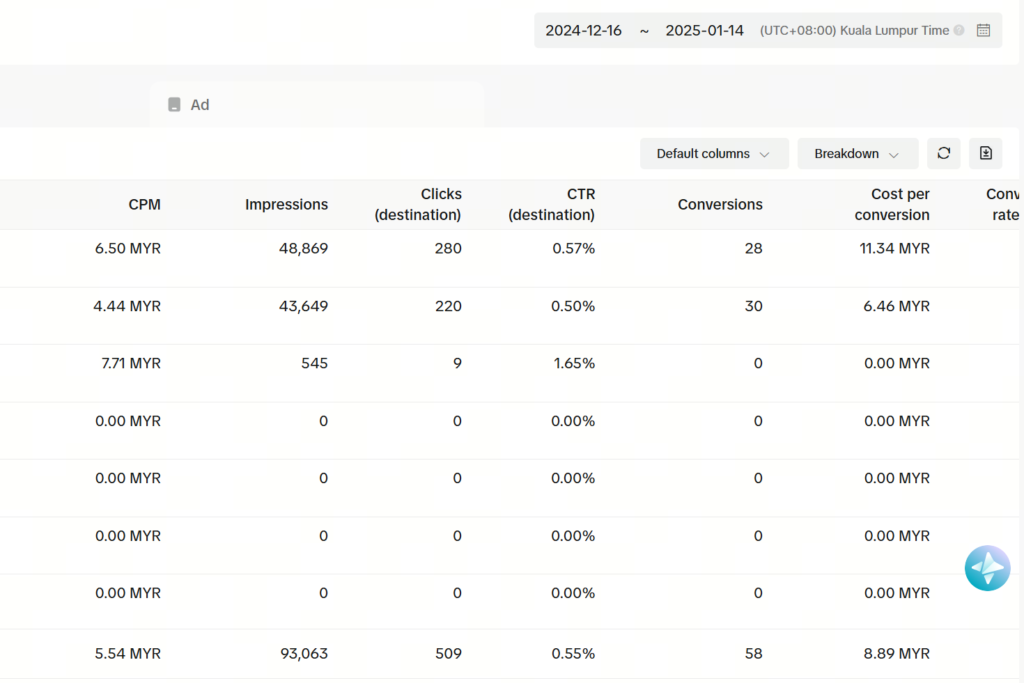This screenshot has height=683, width=1024.
Task: Click the partially visible Conversion rate header
Action: [1003, 204]
